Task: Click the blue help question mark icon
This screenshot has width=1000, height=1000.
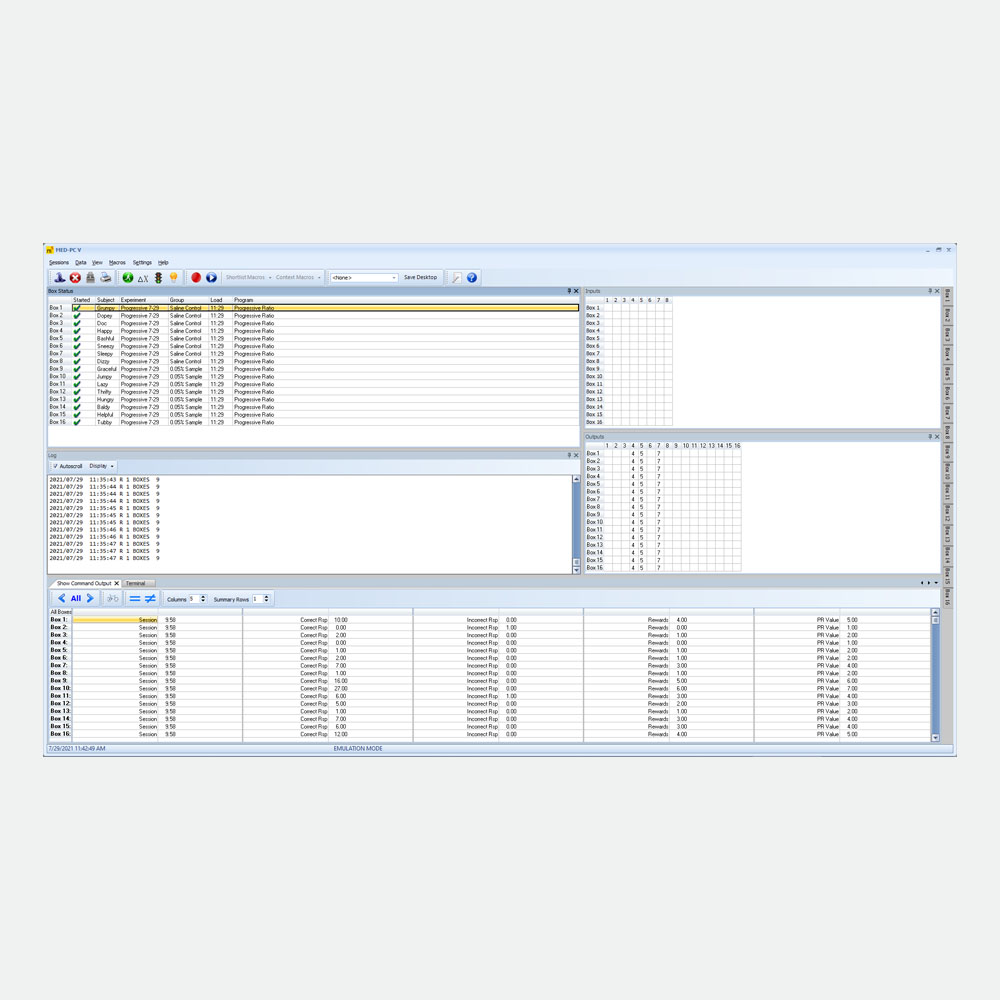Action: pos(472,277)
